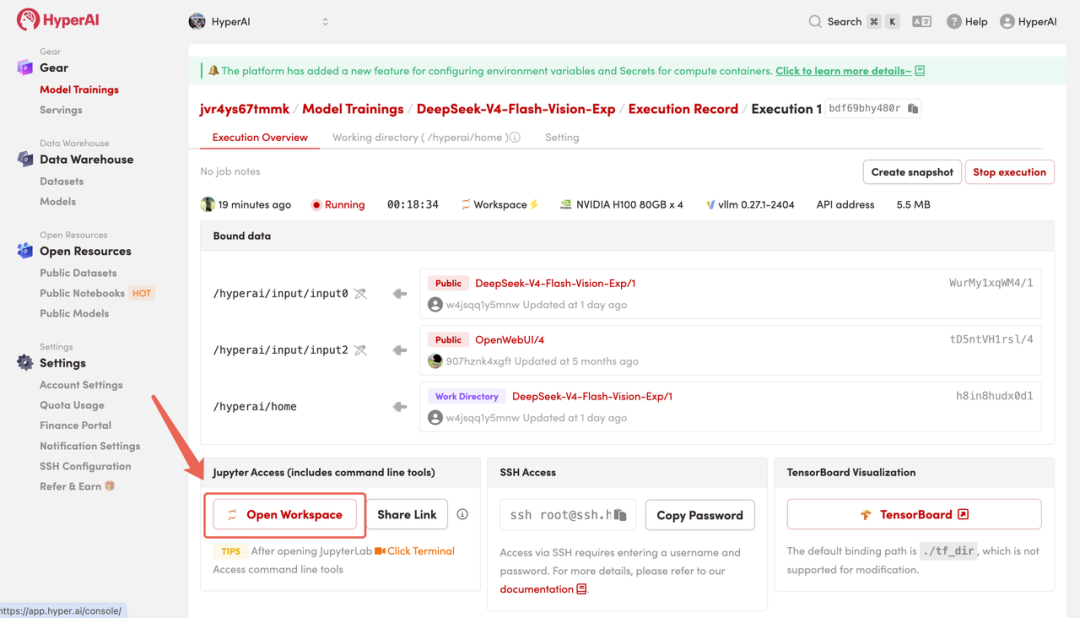This screenshot has width=1080, height=618.
Task: Toggle the language translate icon
Action: pyautogui.click(x=922, y=21)
